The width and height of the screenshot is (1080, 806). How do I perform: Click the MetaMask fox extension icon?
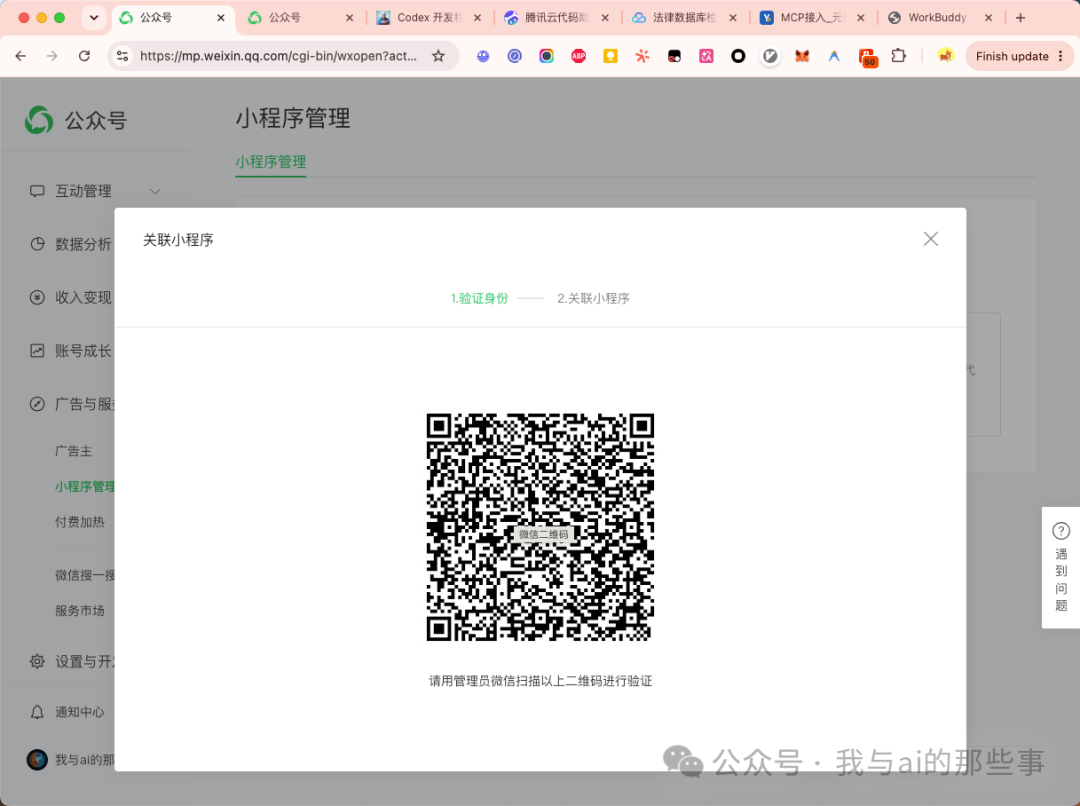point(802,56)
